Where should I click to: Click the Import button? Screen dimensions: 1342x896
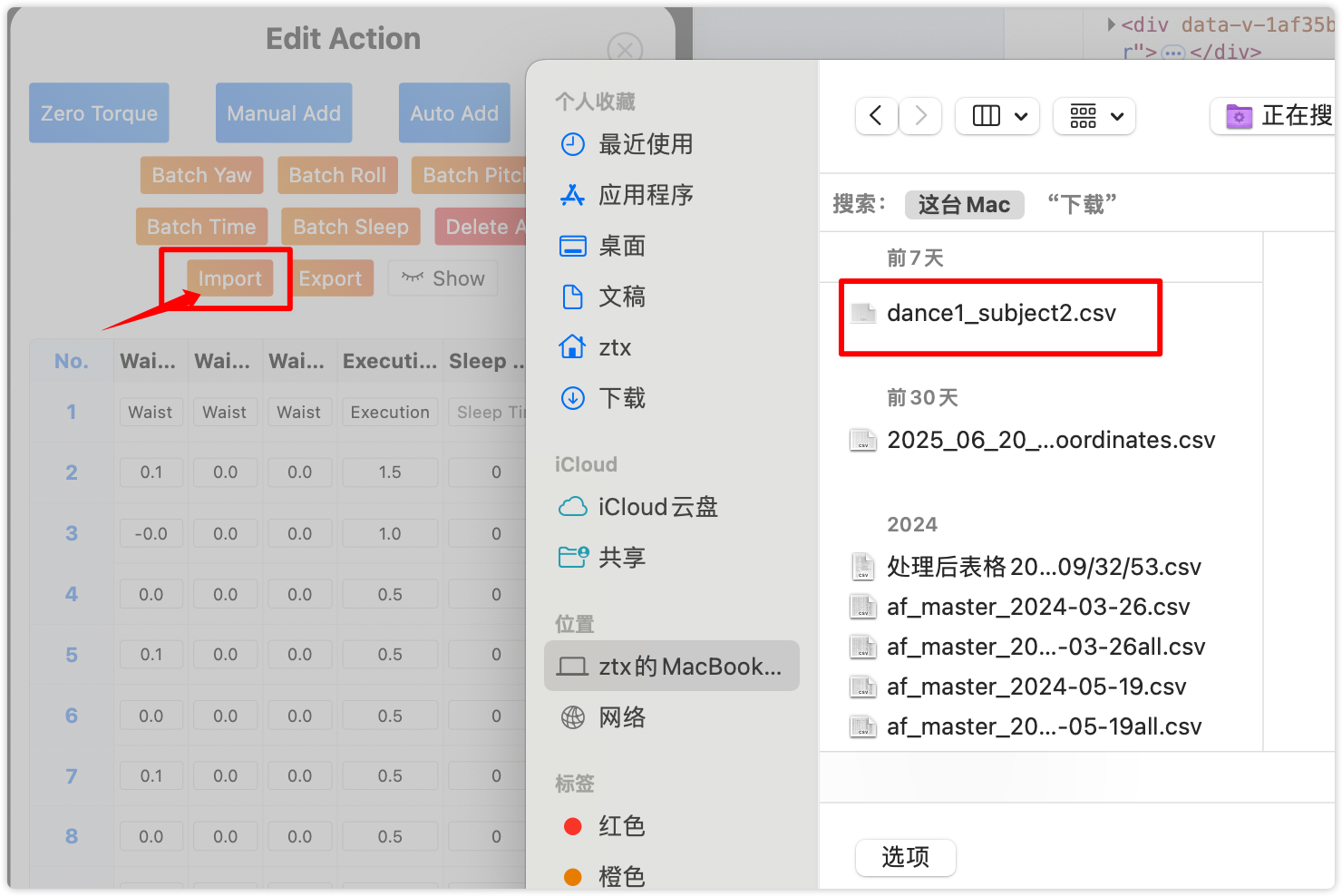pyautogui.click(x=229, y=278)
